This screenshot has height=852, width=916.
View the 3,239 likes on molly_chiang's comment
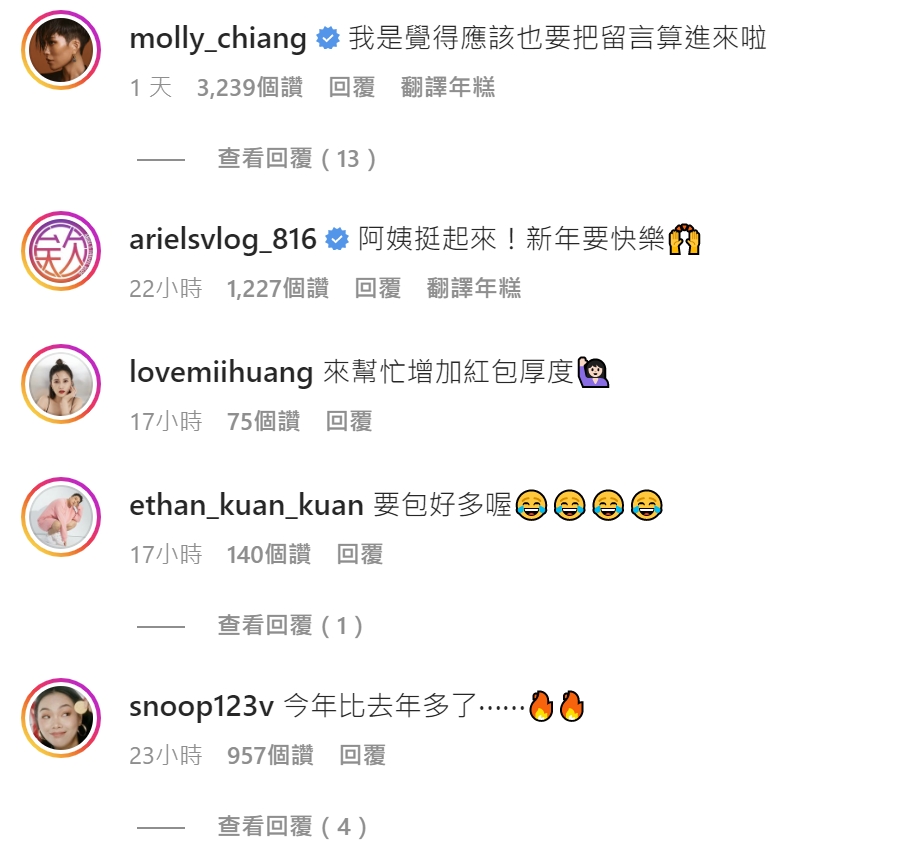pos(249,88)
